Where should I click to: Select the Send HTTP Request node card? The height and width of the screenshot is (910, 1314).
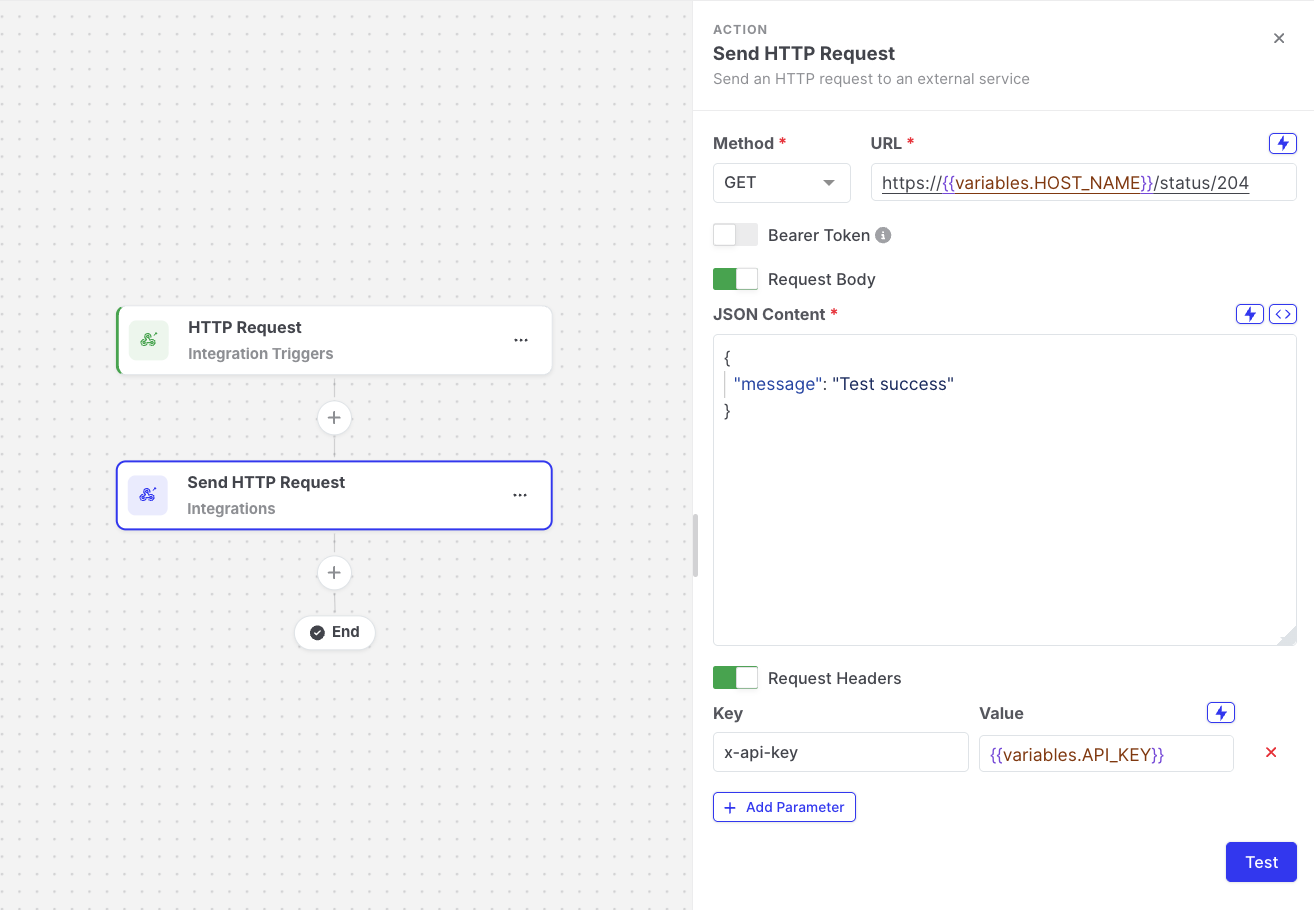(334, 495)
